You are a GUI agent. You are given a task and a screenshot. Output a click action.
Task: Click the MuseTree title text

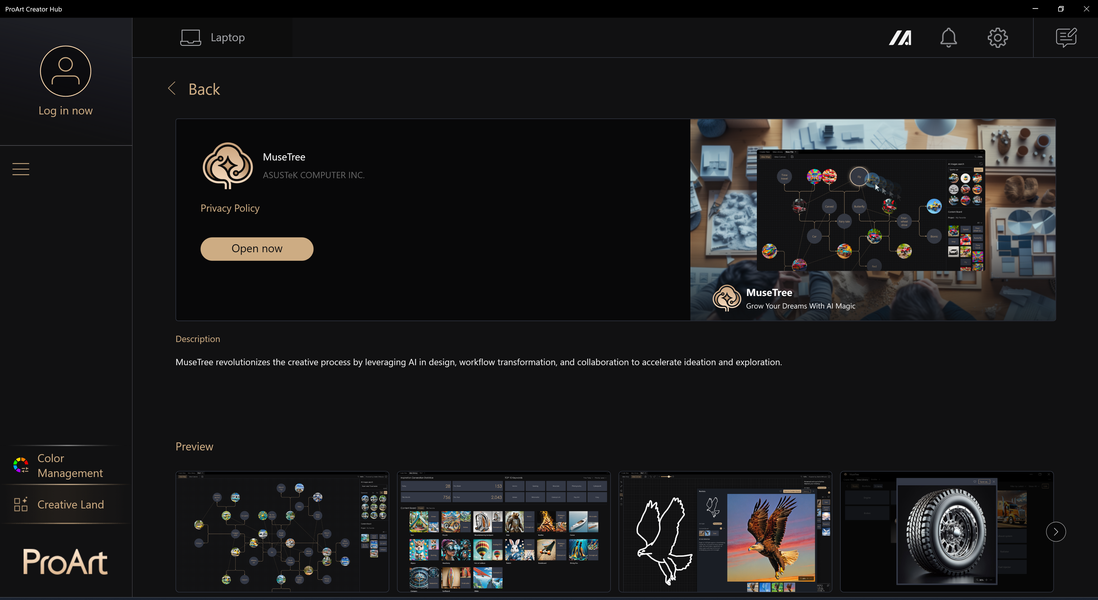284,157
